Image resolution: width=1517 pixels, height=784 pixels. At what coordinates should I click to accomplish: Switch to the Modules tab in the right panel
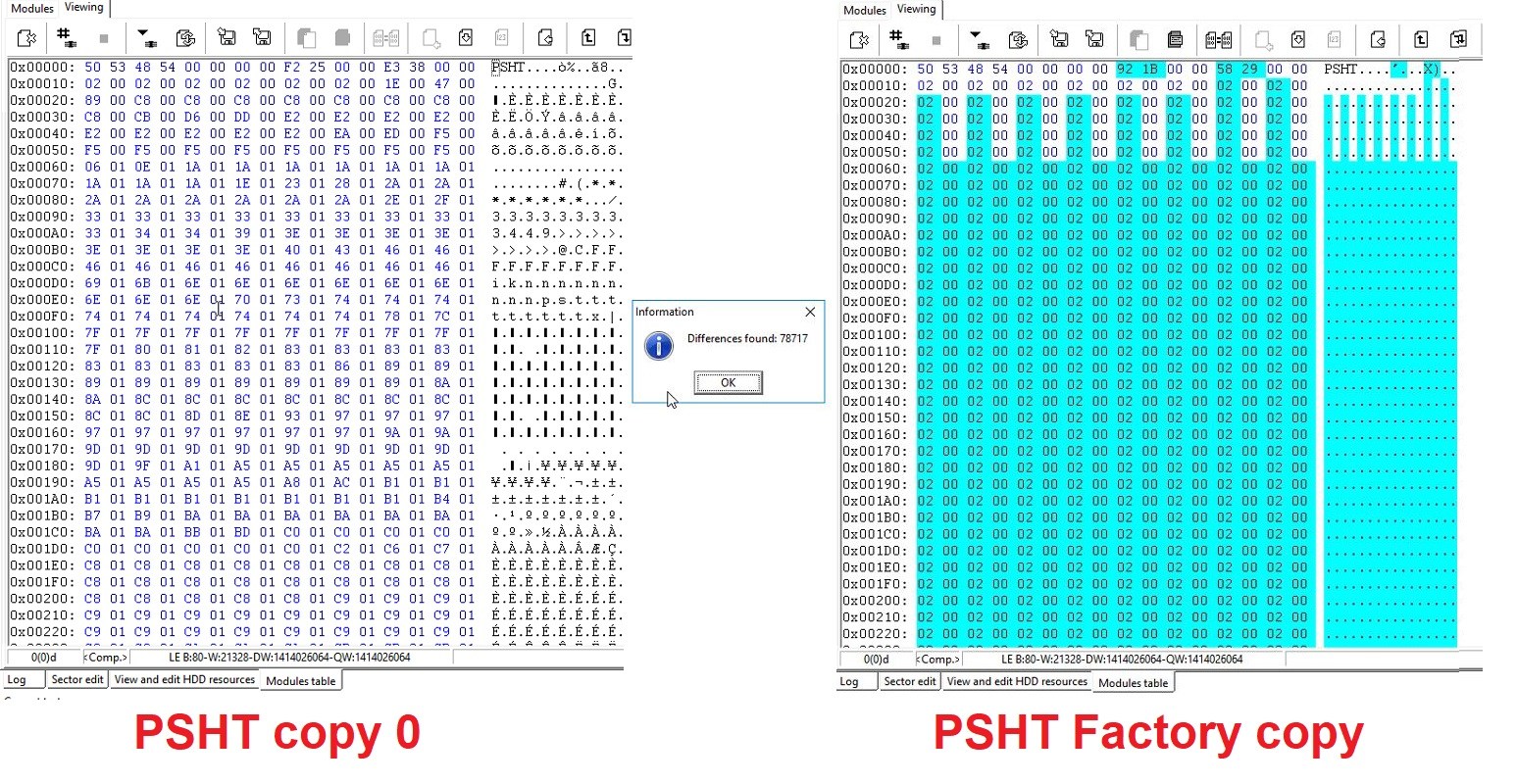pyautogui.click(x=864, y=10)
